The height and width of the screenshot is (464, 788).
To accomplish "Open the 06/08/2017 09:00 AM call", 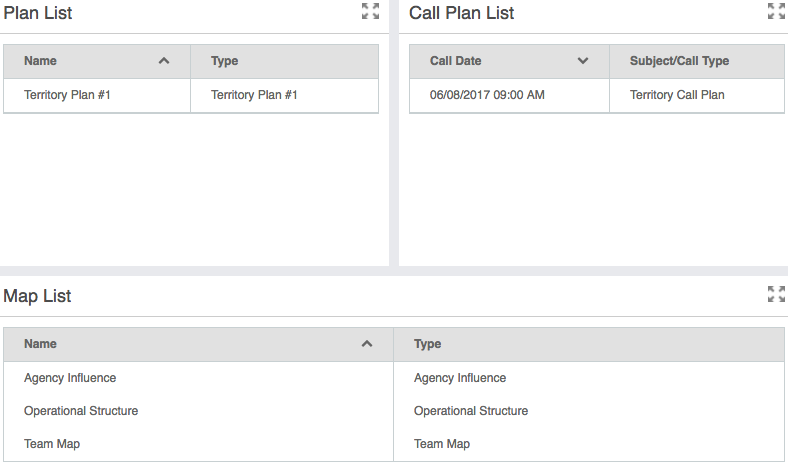I will (x=487, y=95).
